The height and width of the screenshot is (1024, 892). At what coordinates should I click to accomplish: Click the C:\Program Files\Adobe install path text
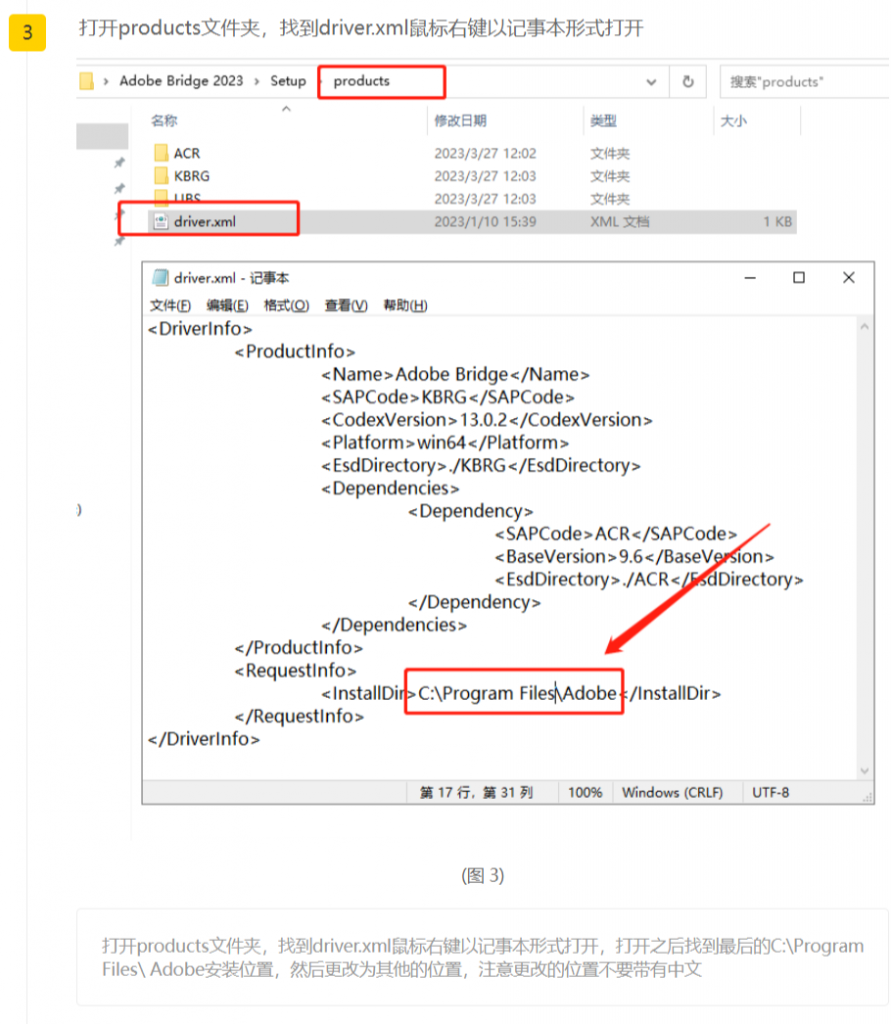tap(517, 693)
